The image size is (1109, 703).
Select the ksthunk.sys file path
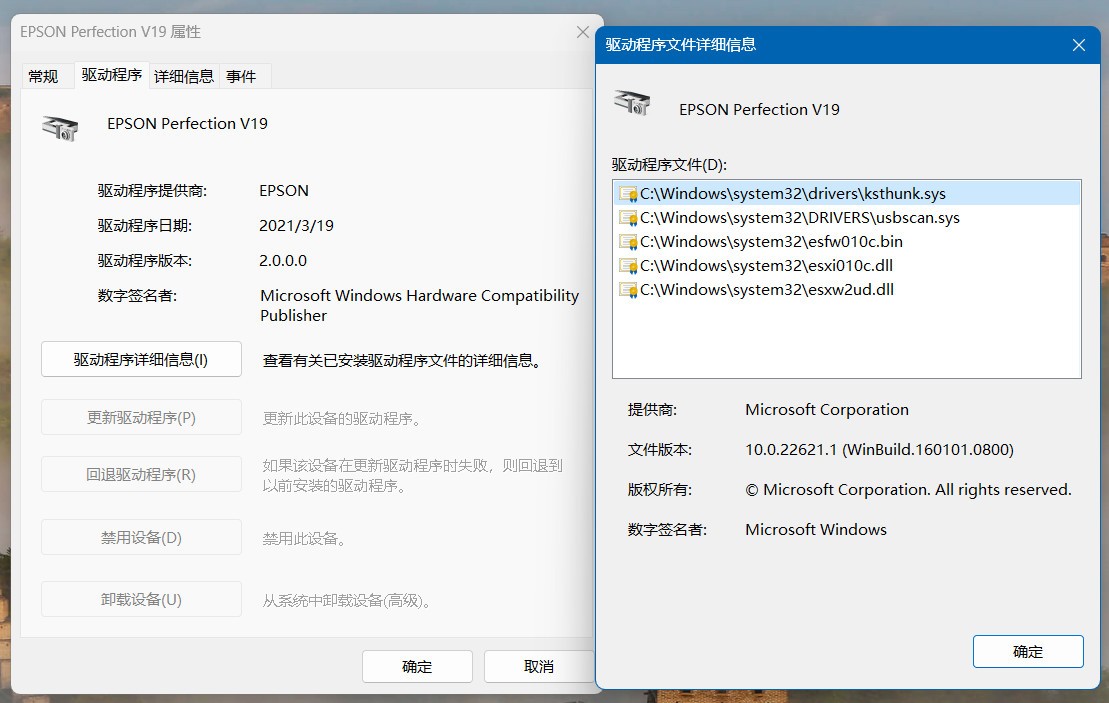pyautogui.click(x=847, y=194)
